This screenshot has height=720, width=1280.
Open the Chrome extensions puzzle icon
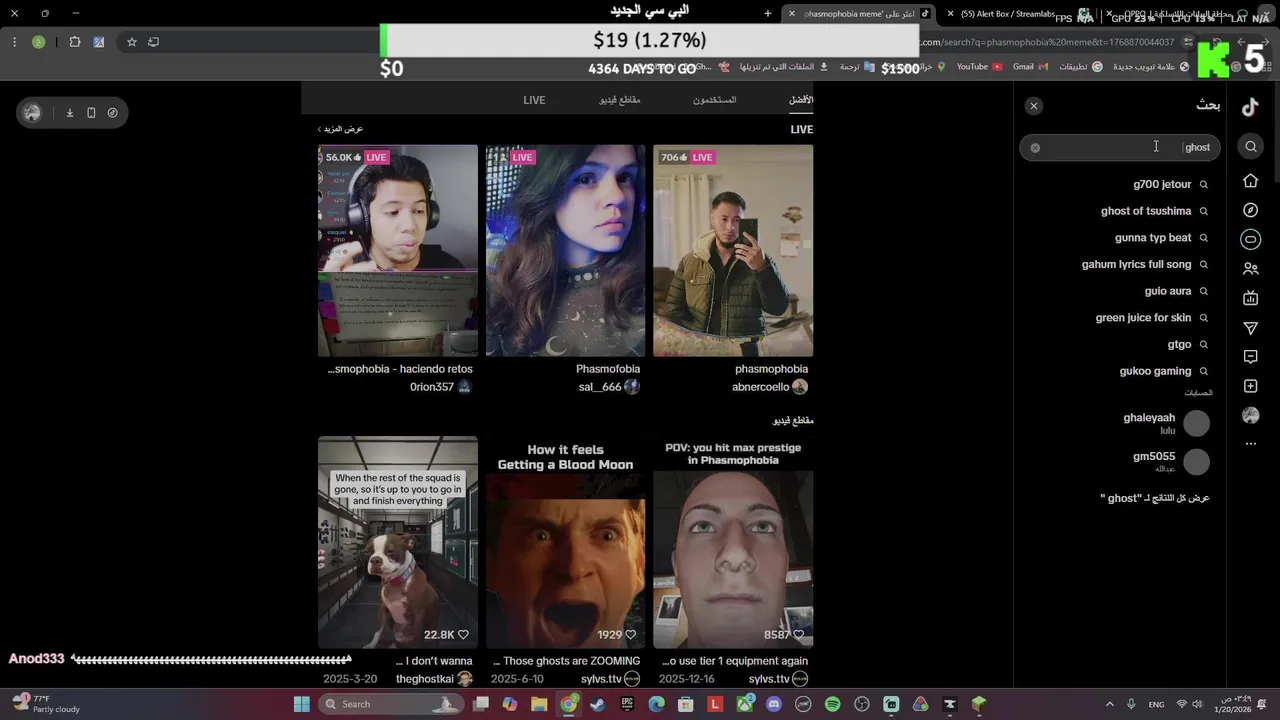click(75, 42)
